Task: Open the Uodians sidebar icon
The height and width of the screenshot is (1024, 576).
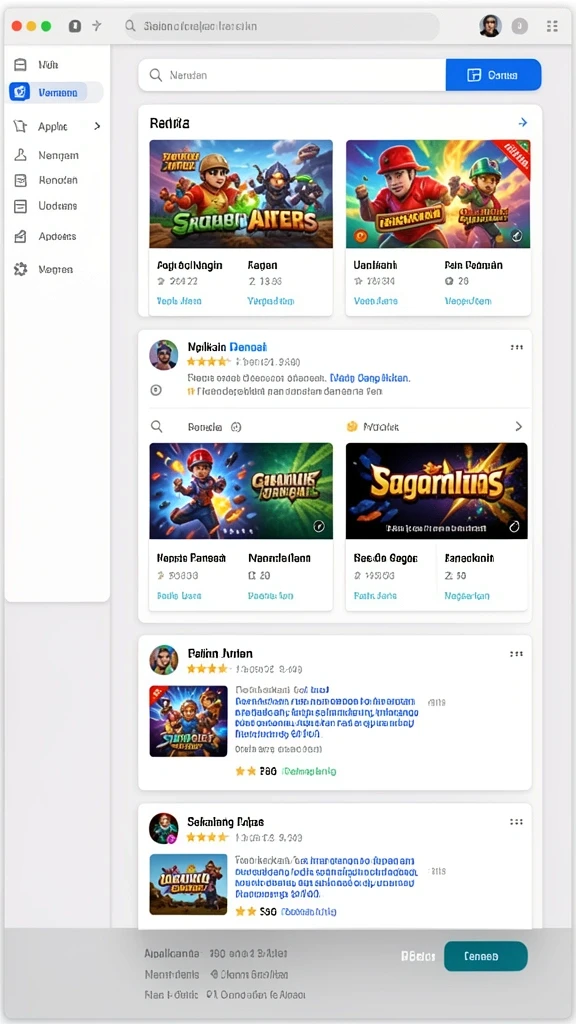Action: 20,206
